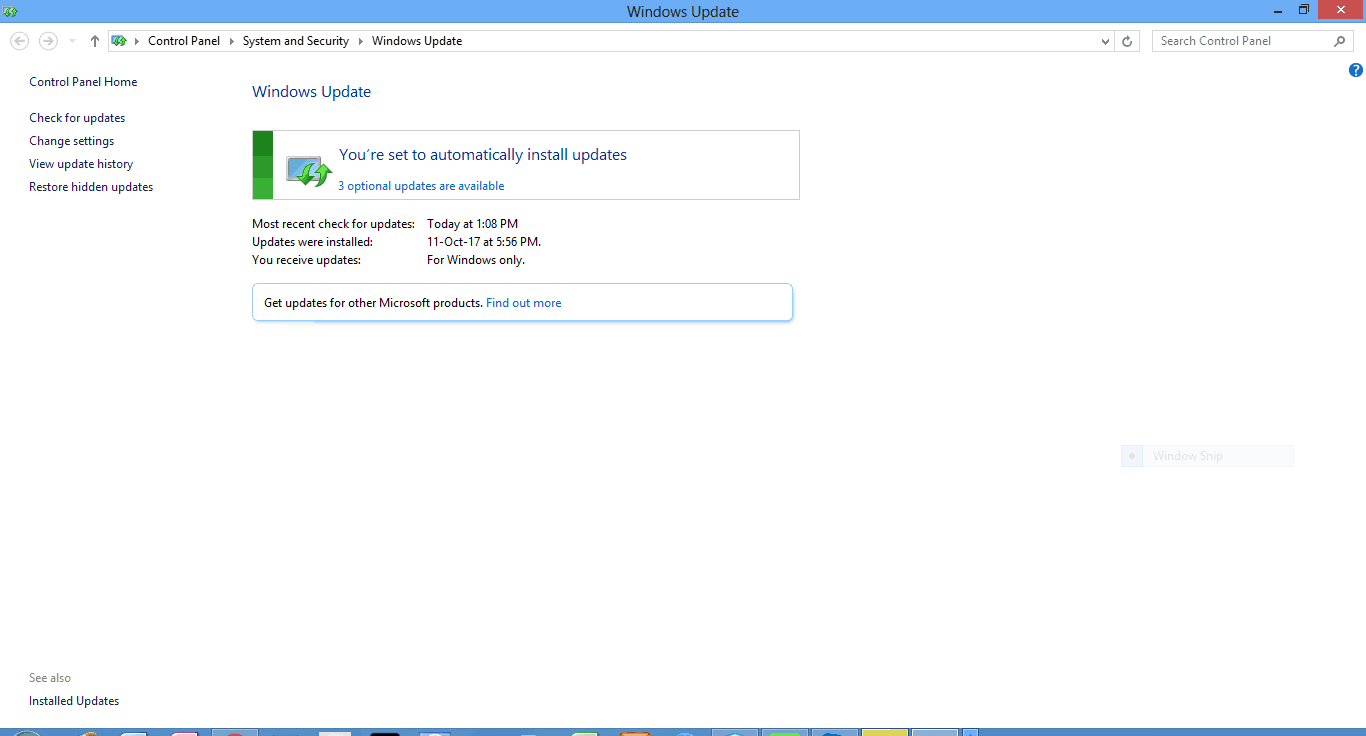Click 'Updates were installed:' label
Image resolution: width=1366 pixels, height=736 pixels.
point(312,242)
